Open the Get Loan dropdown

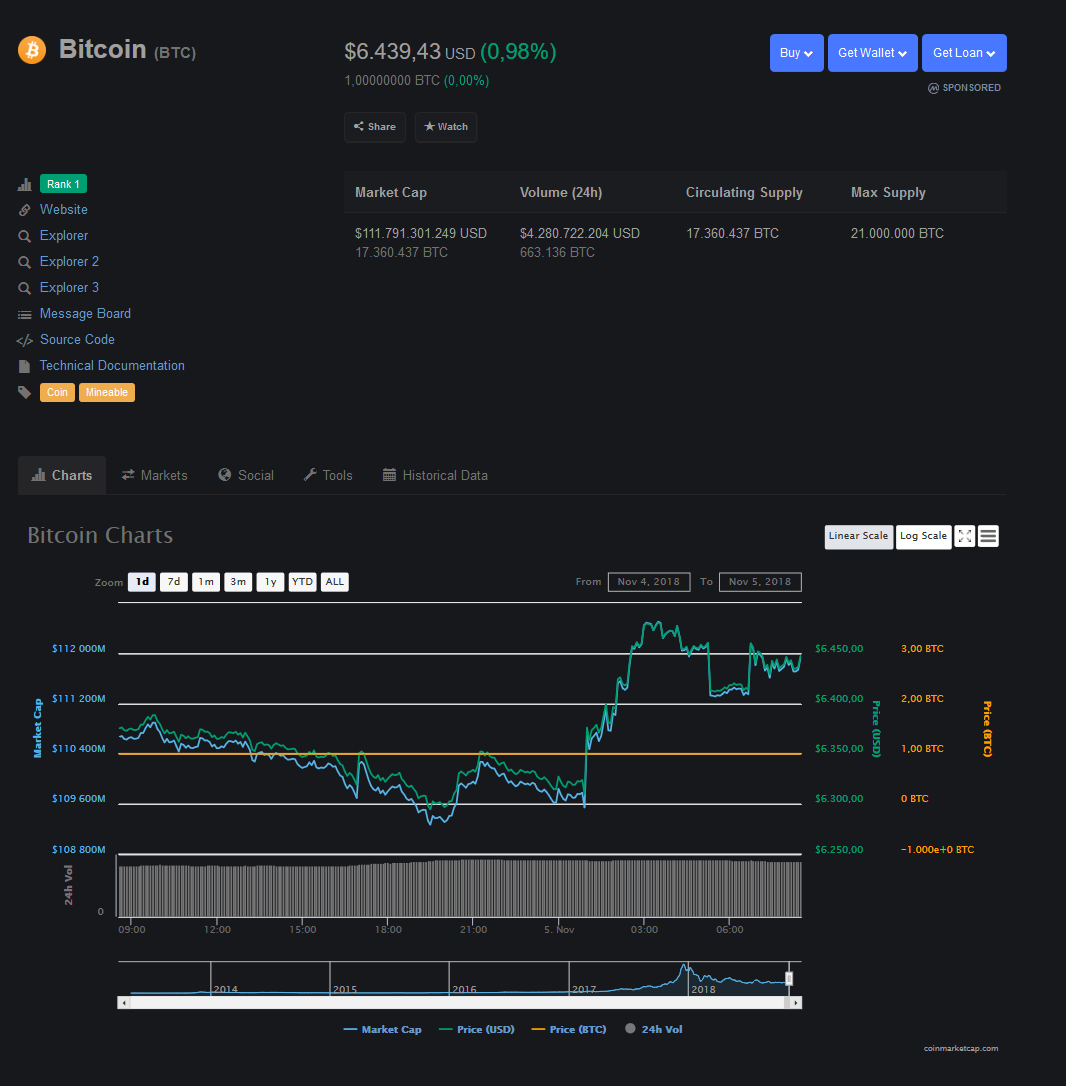[964, 53]
